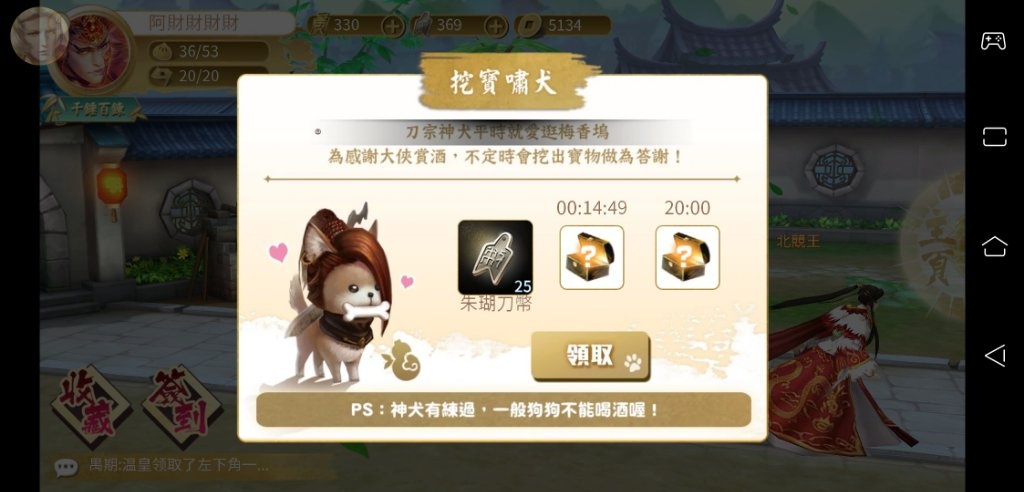Image resolution: width=1024 pixels, height=492 pixels.
Task: Open the mystery chest with 00:14:49 timer
Action: pyautogui.click(x=592, y=257)
